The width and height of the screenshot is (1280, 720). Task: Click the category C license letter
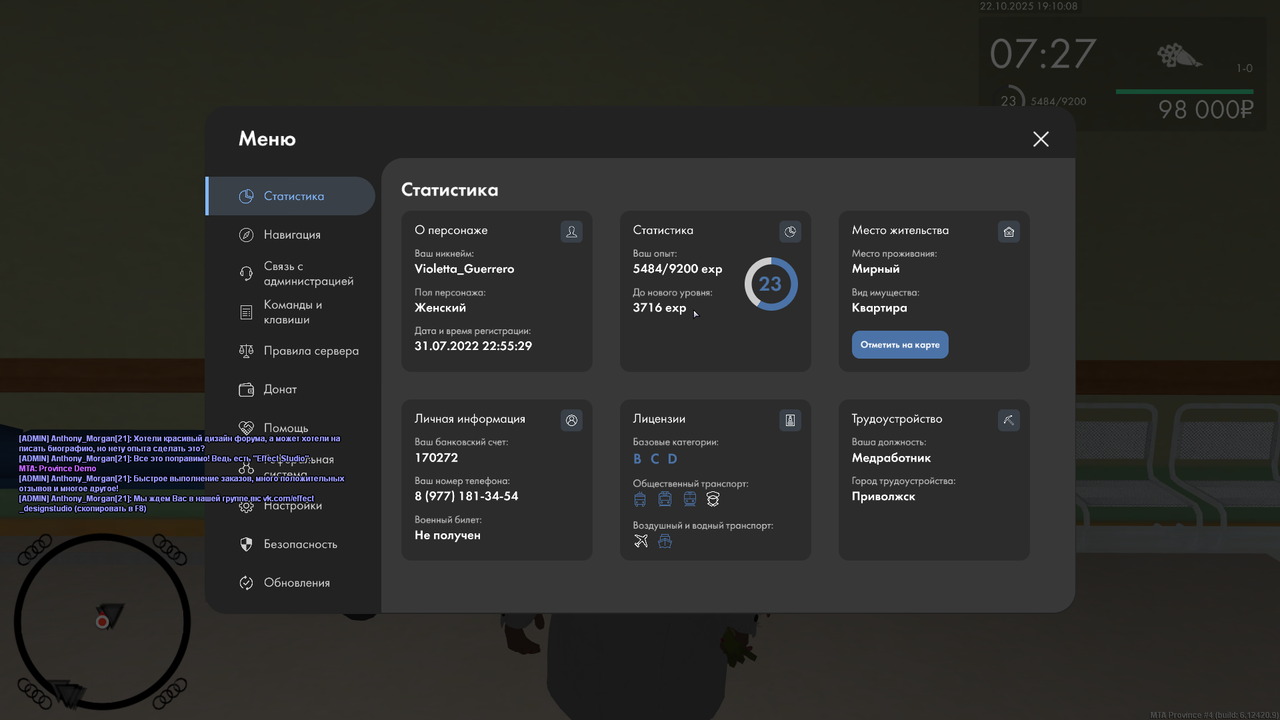coord(655,459)
